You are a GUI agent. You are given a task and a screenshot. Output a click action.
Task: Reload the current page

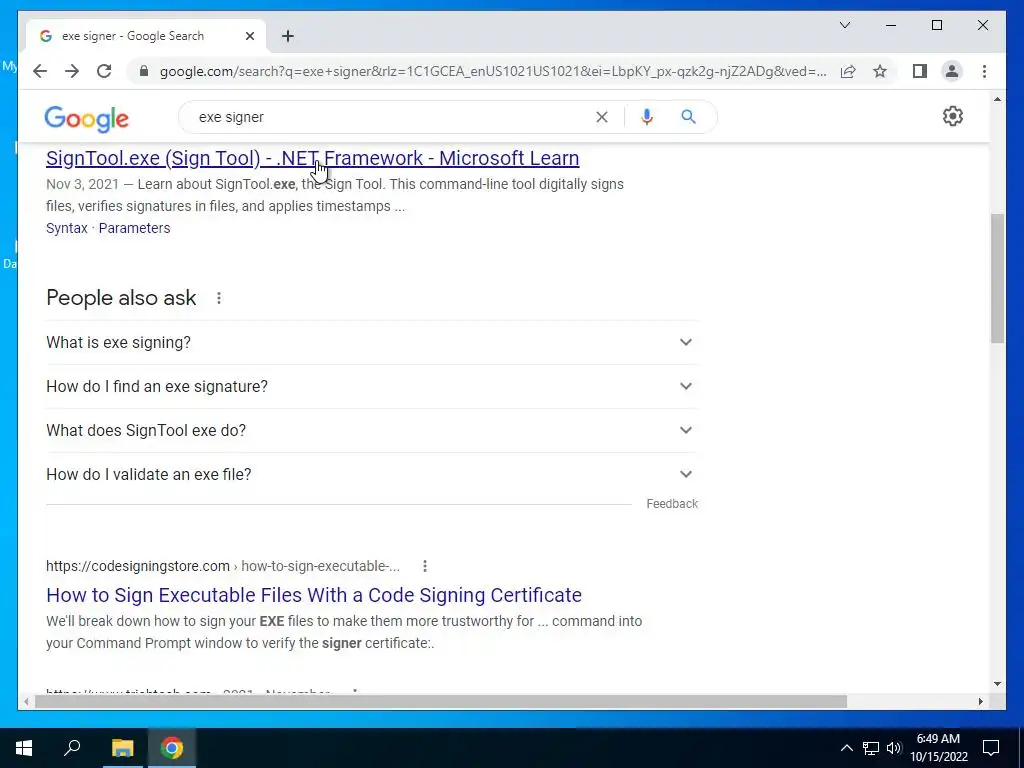104,71
